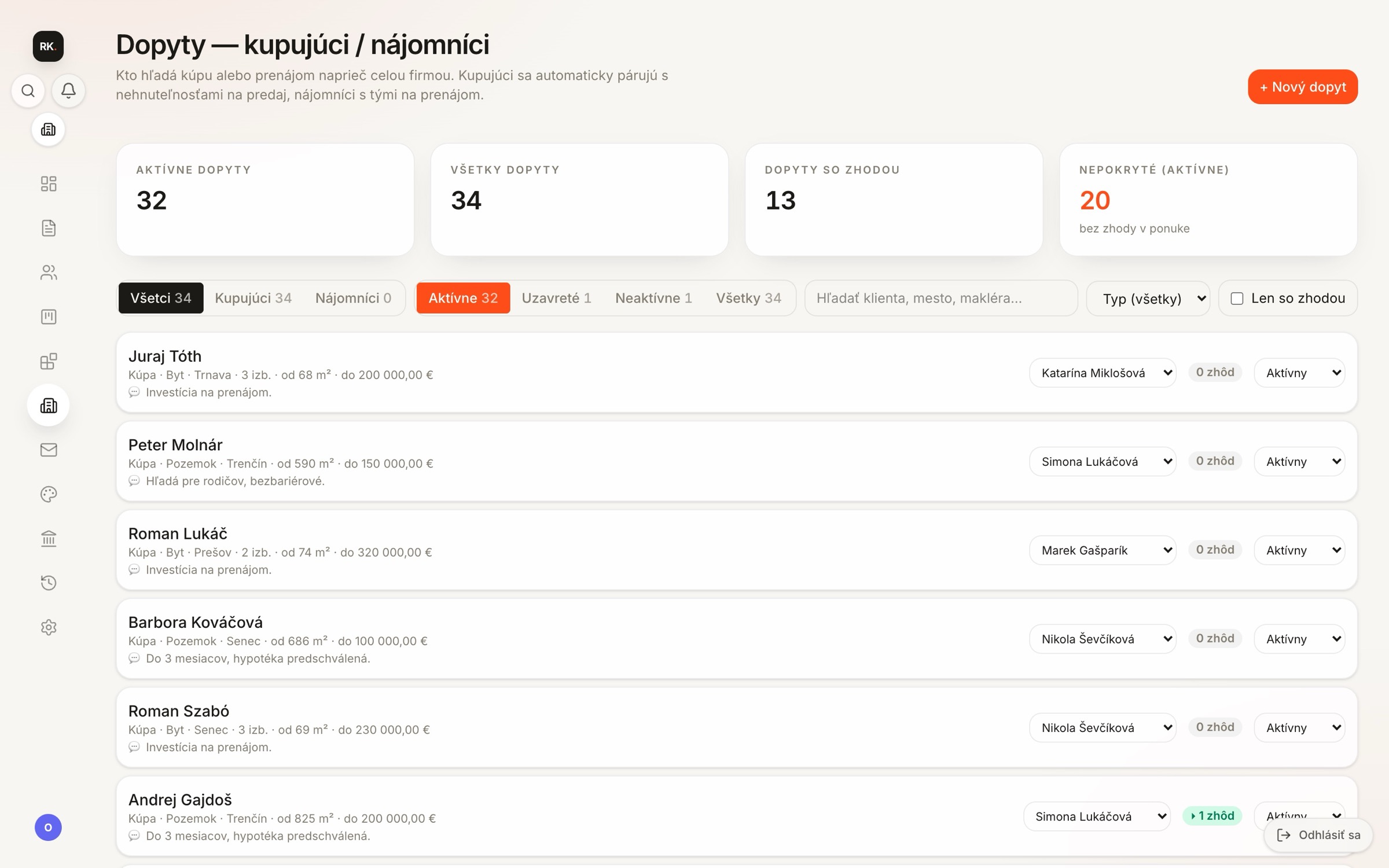Focus the Hľadať klienta, mesto, makléra search field
The height and width of the screenshot is (868, 1389).
[x=941, y=298]
